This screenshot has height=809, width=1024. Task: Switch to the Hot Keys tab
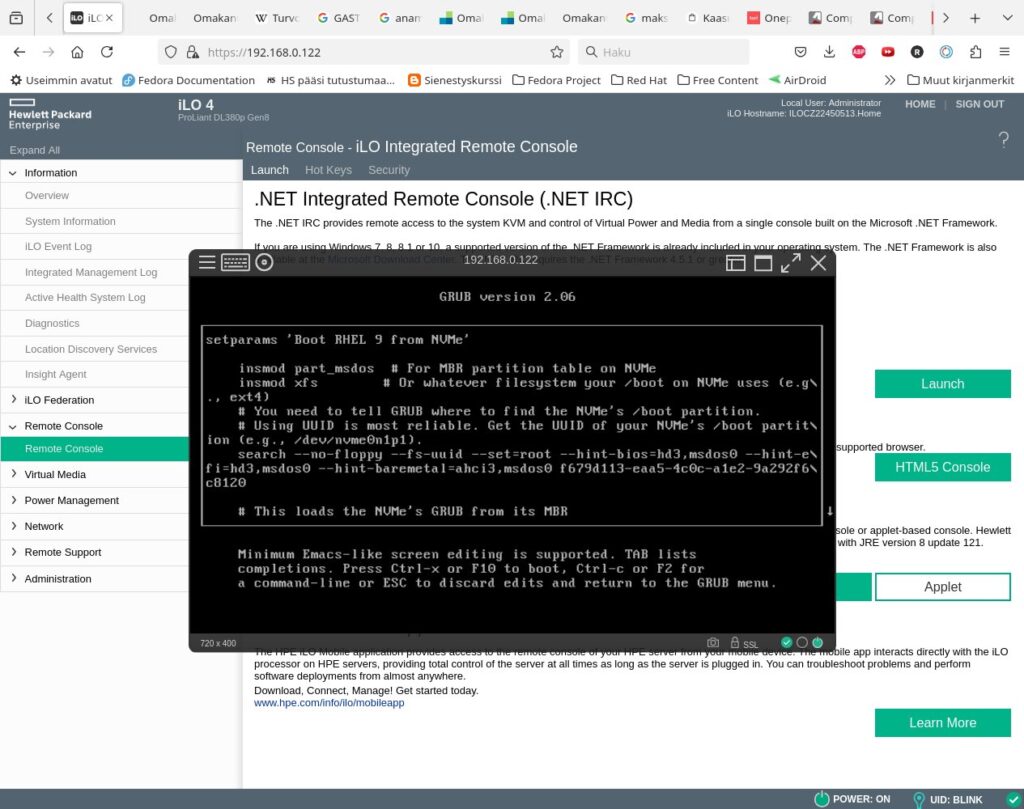point(328,170)
